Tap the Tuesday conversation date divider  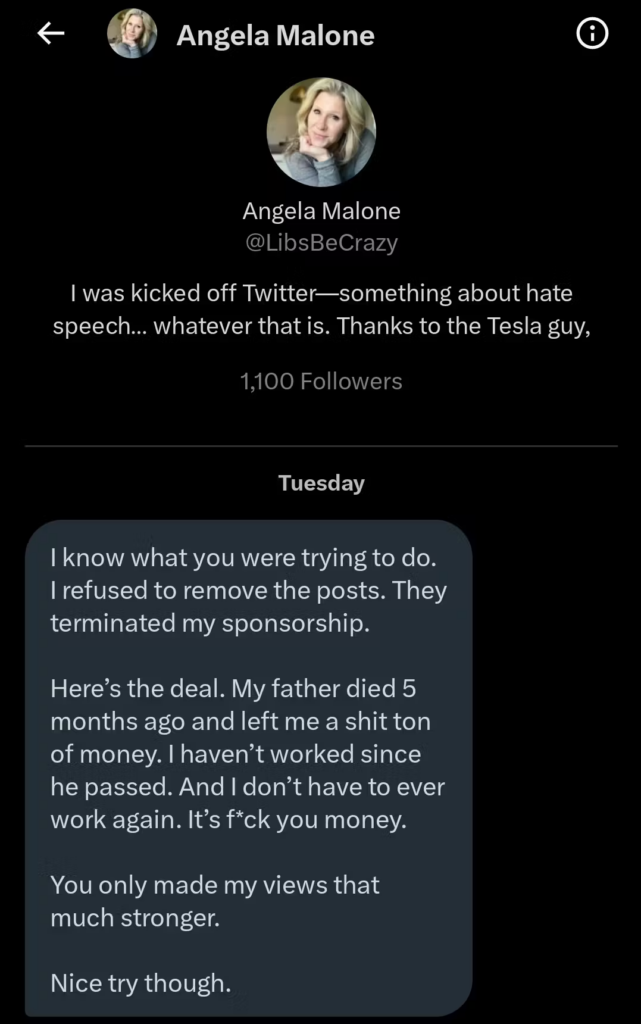coord(320,483)
